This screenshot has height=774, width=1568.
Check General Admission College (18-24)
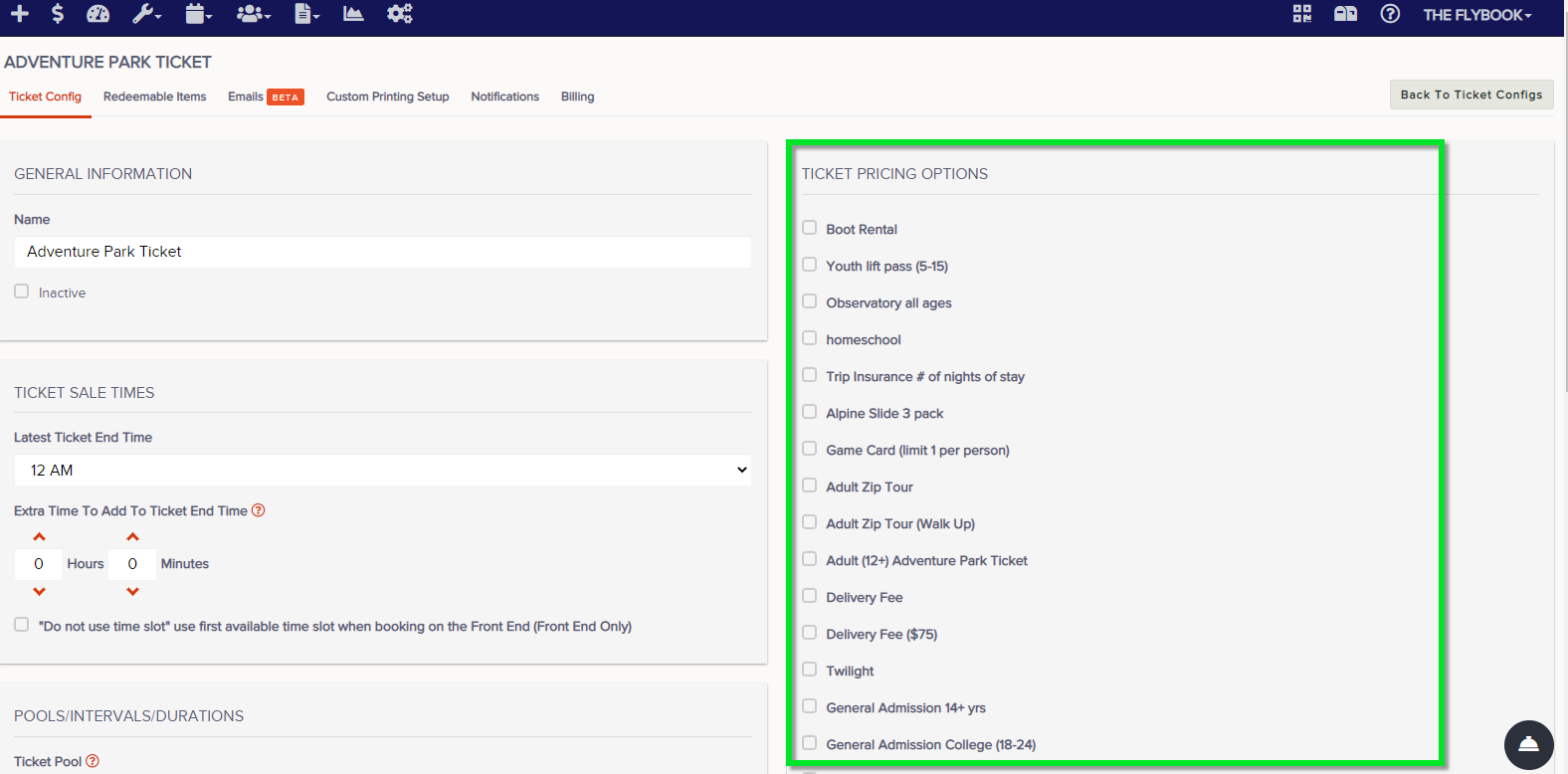(x=810, y=743)
